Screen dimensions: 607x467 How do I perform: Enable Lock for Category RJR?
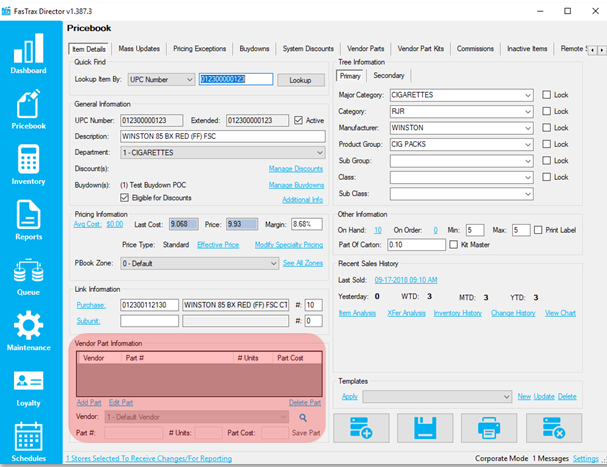pyautogui.click(x=546, y=111)
